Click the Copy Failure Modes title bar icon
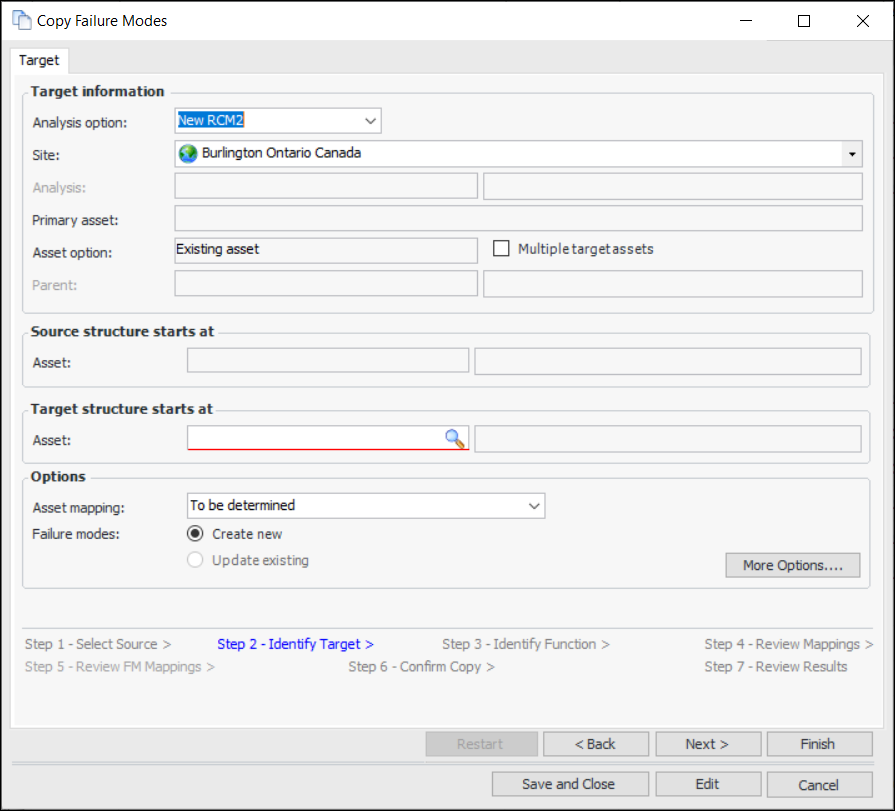This screenshot has width=895, height=811. coord(21,20)
